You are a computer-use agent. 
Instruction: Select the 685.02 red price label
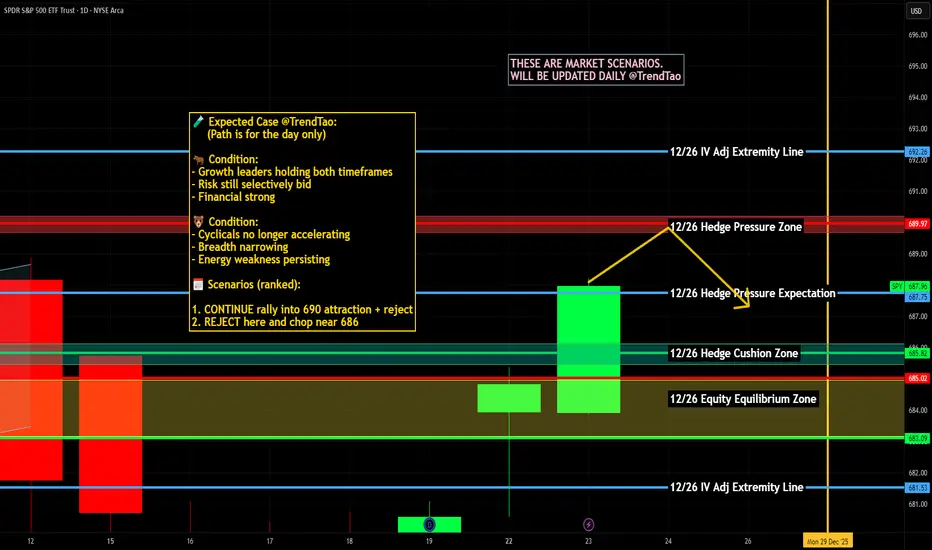pos(917,378)
